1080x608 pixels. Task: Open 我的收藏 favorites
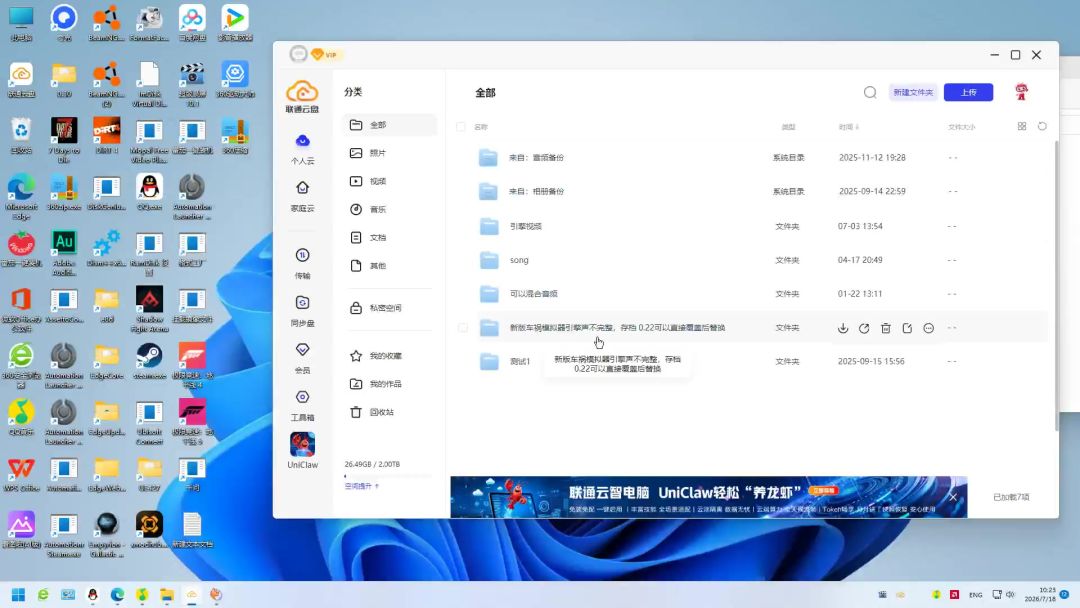(x=390, y=356)
